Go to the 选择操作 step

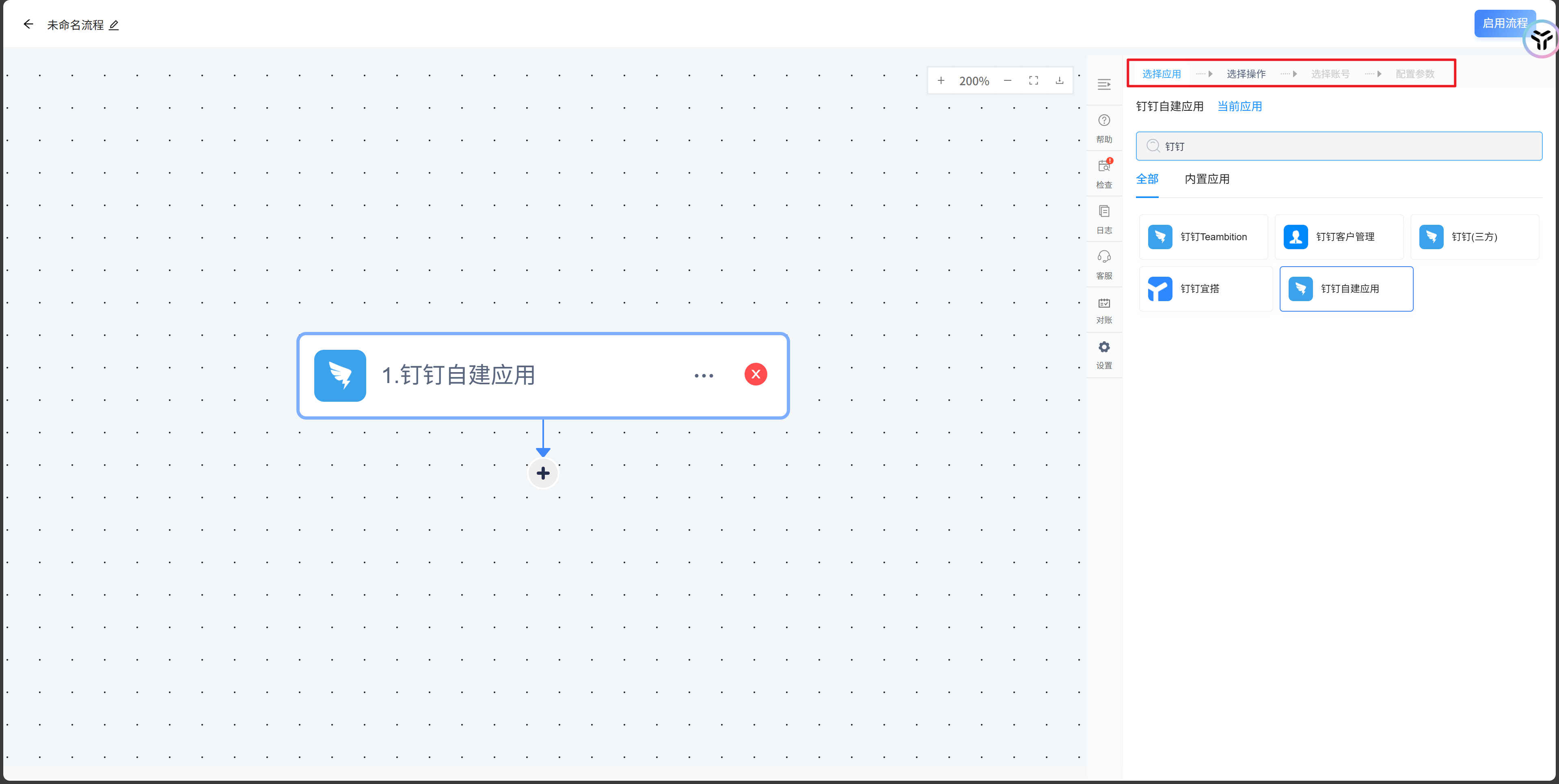(x=1246, y=74)
